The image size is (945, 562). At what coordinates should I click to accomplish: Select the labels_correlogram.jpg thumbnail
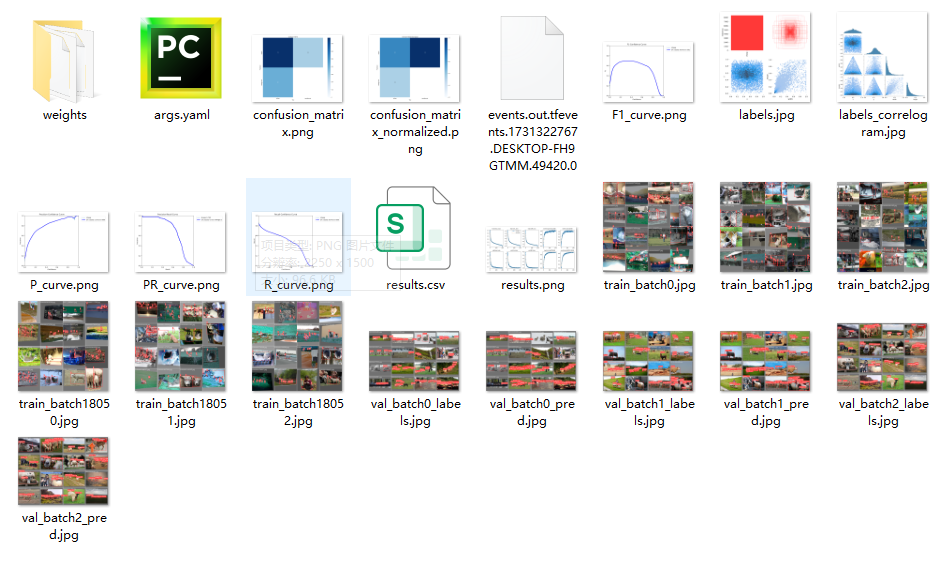[882, 57]
